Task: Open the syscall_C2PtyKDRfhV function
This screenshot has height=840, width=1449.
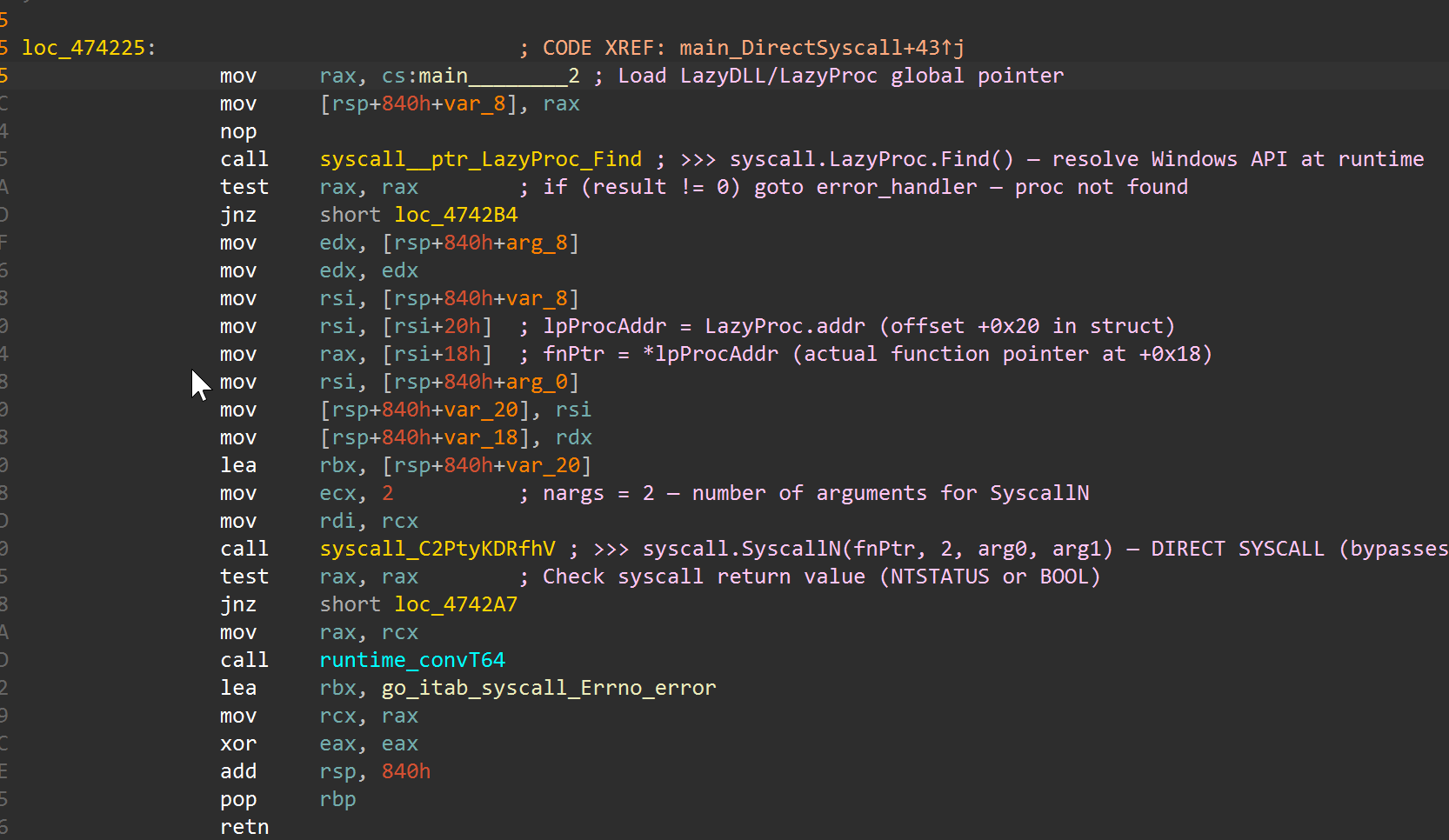Action: click(437, 549)
